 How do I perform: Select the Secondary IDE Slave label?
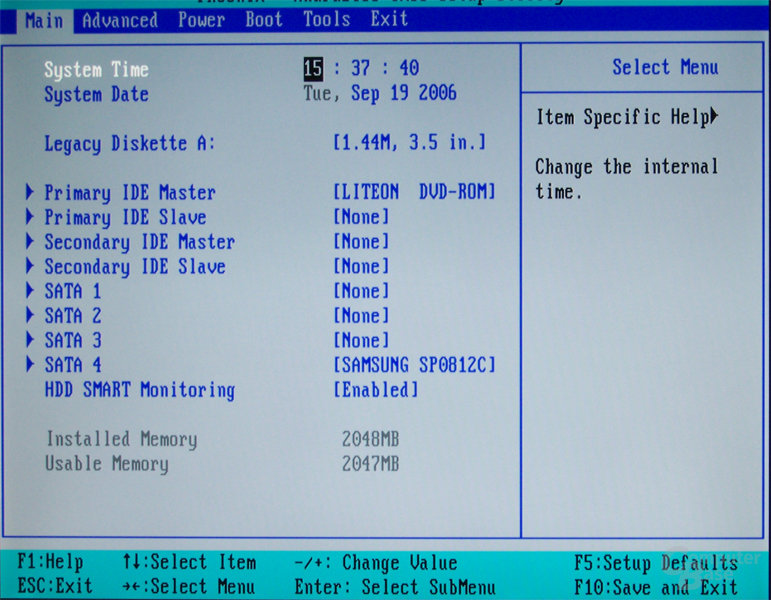click(x=135, y=267)
